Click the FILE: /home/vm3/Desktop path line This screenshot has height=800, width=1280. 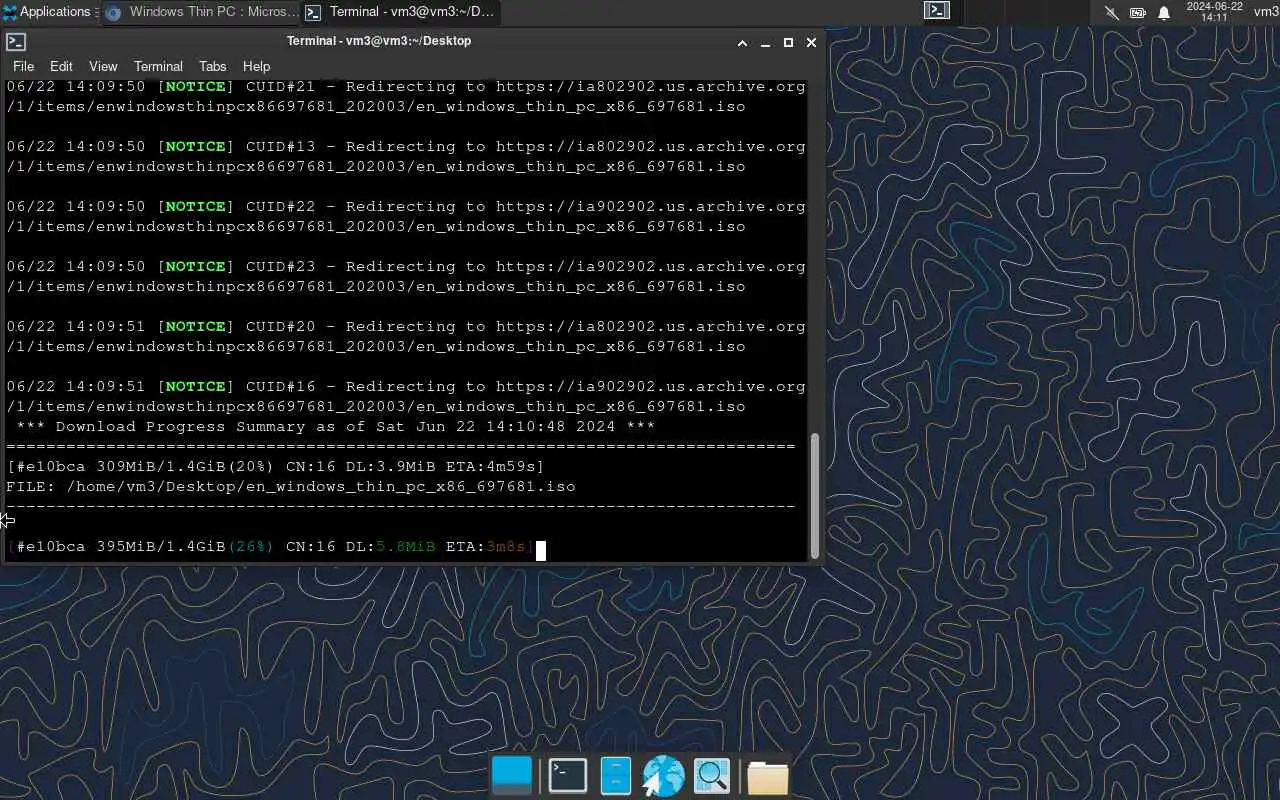(x=291, y=487)
